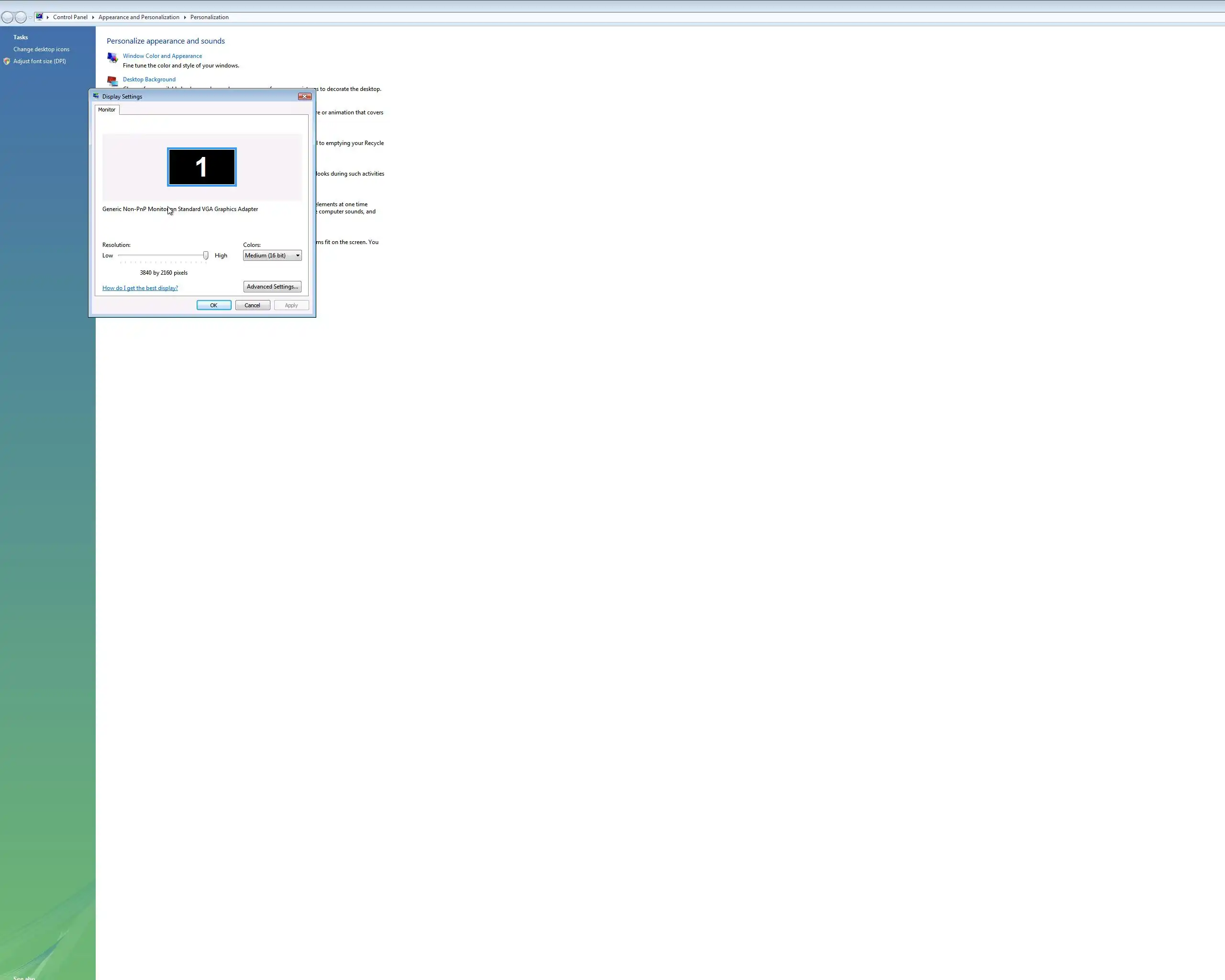Click the Personalization icon in the address bar

39,16
